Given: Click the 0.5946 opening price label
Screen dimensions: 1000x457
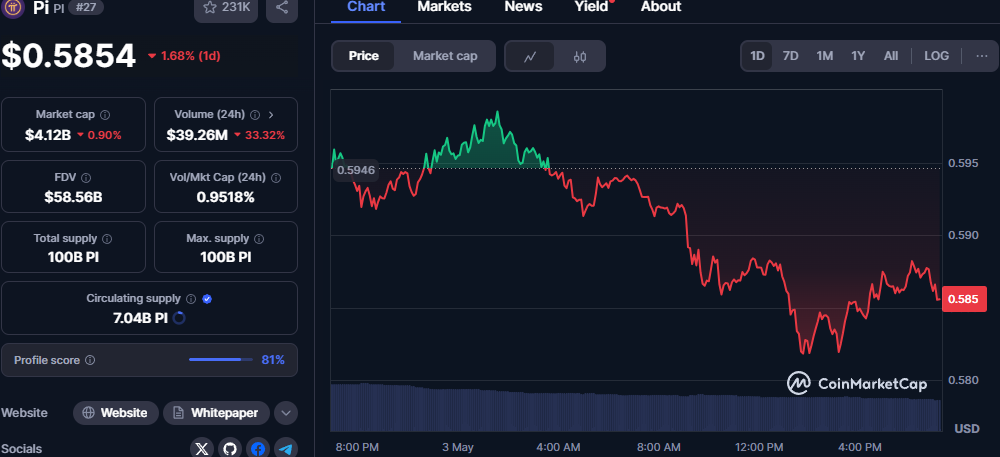Looking at the screenshot, I should 356,171.
